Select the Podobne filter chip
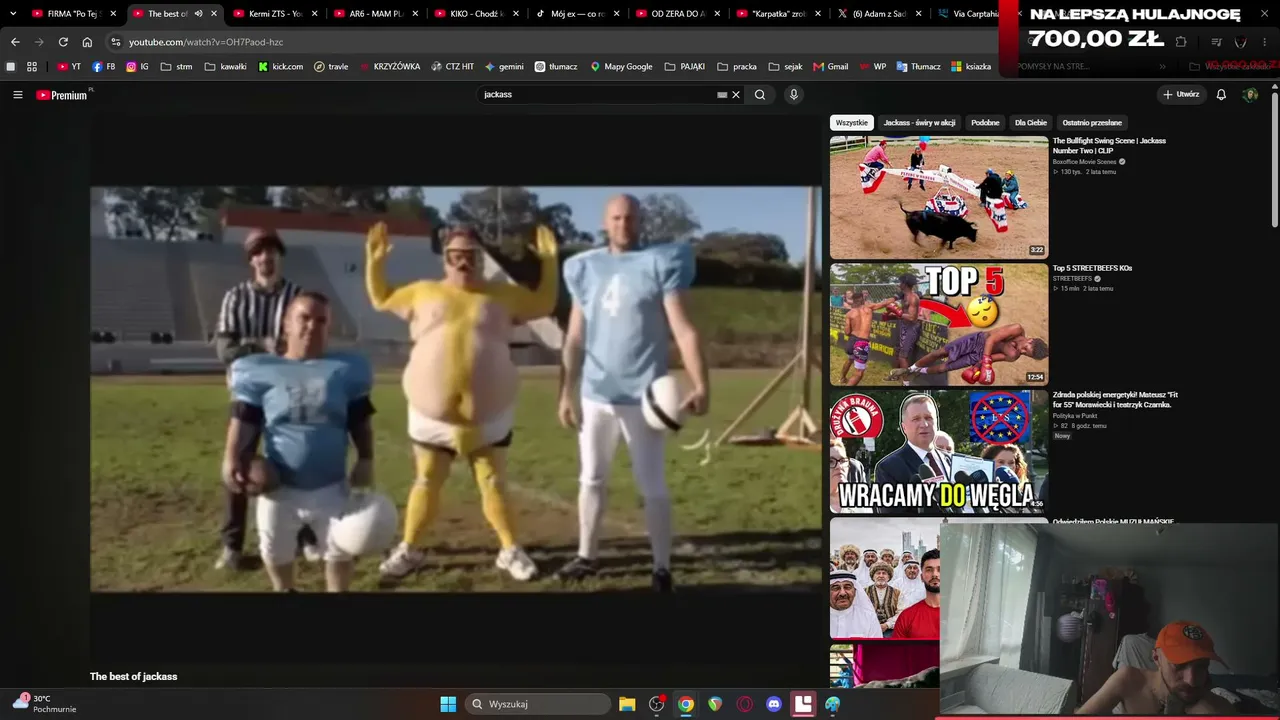Screen dimensions: 1280x720 [x=985, y=123]
